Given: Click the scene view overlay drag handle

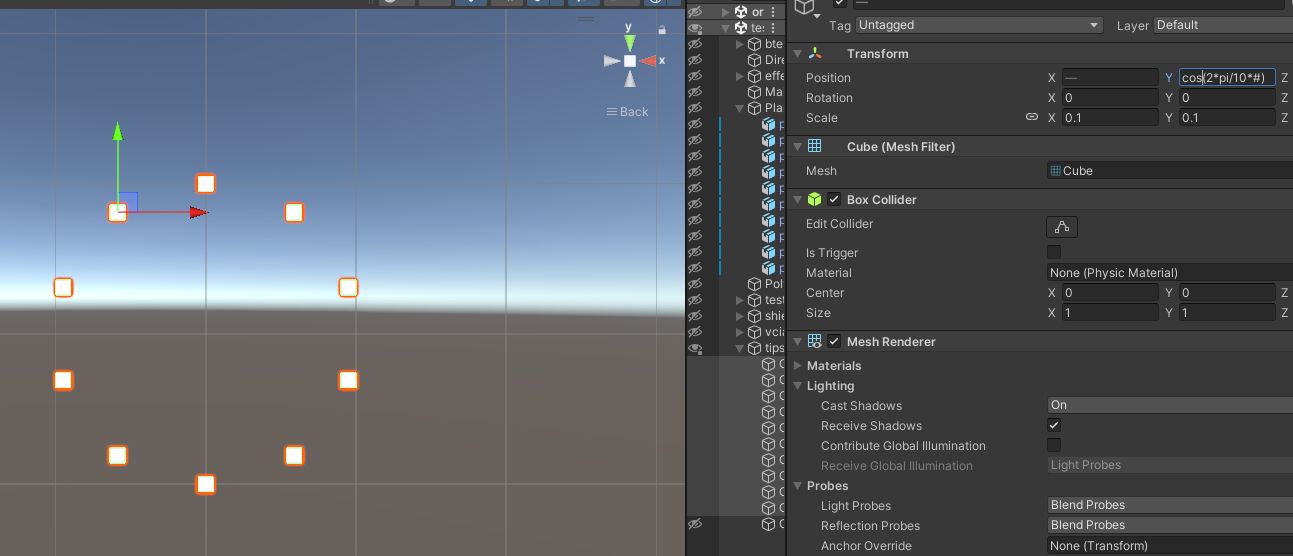Looking at the screenshot, I should click(x=587, y=19).
